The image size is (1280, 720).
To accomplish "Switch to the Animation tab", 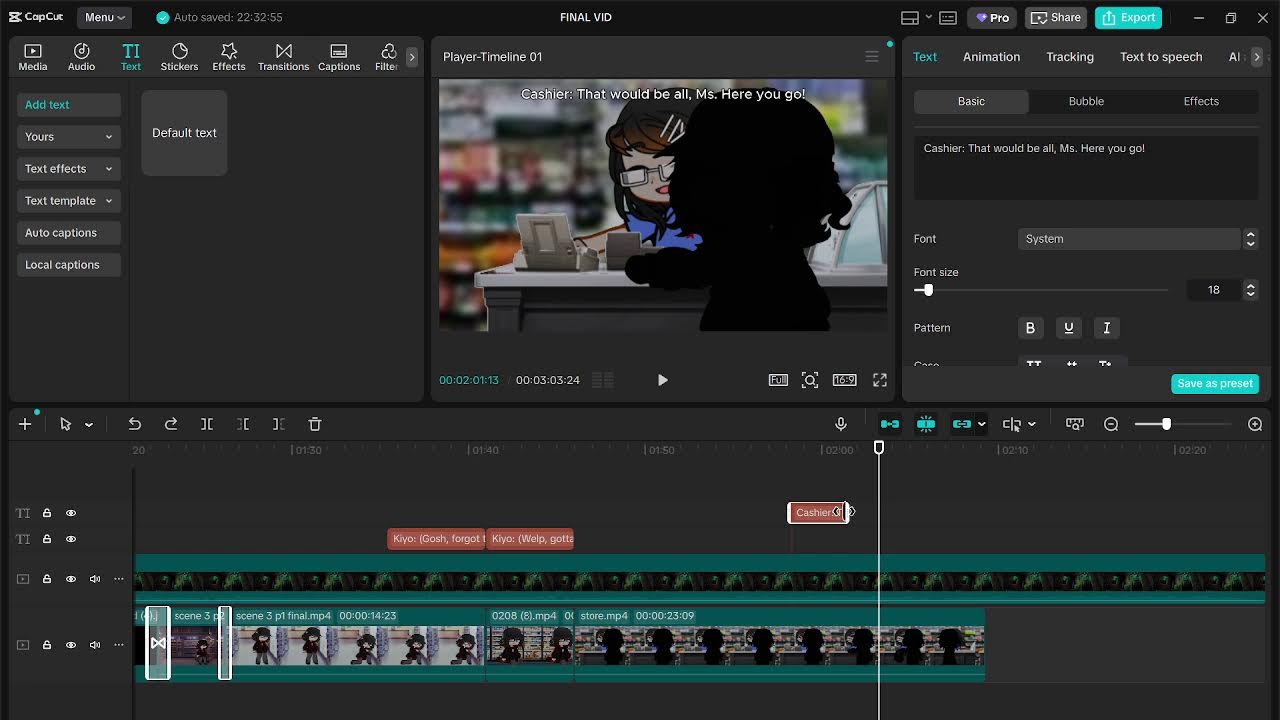I will 992,57.
